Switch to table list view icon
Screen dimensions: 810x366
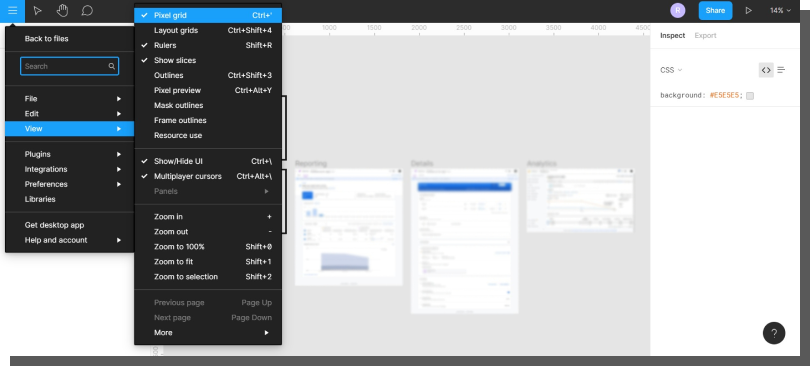tap(781, 70)
